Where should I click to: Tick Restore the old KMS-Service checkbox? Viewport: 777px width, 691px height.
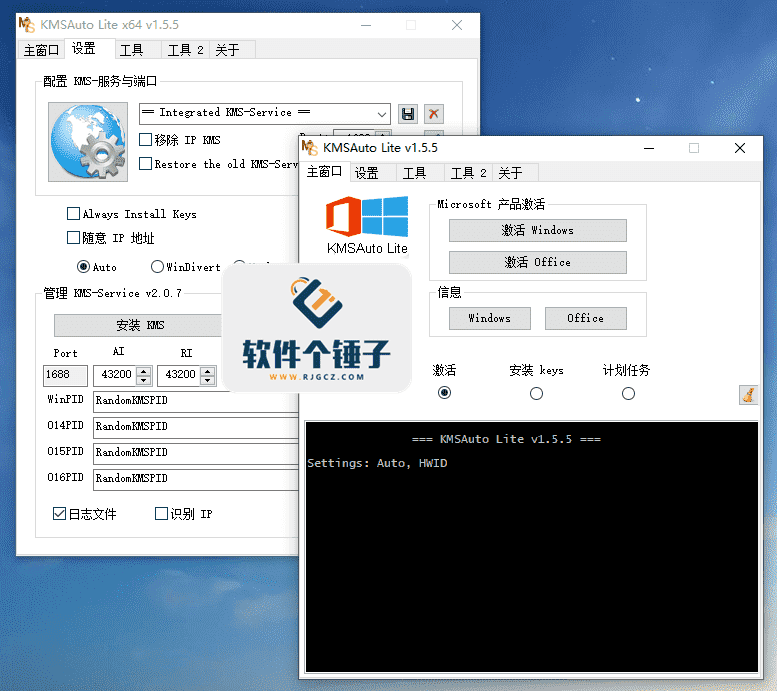145,164
